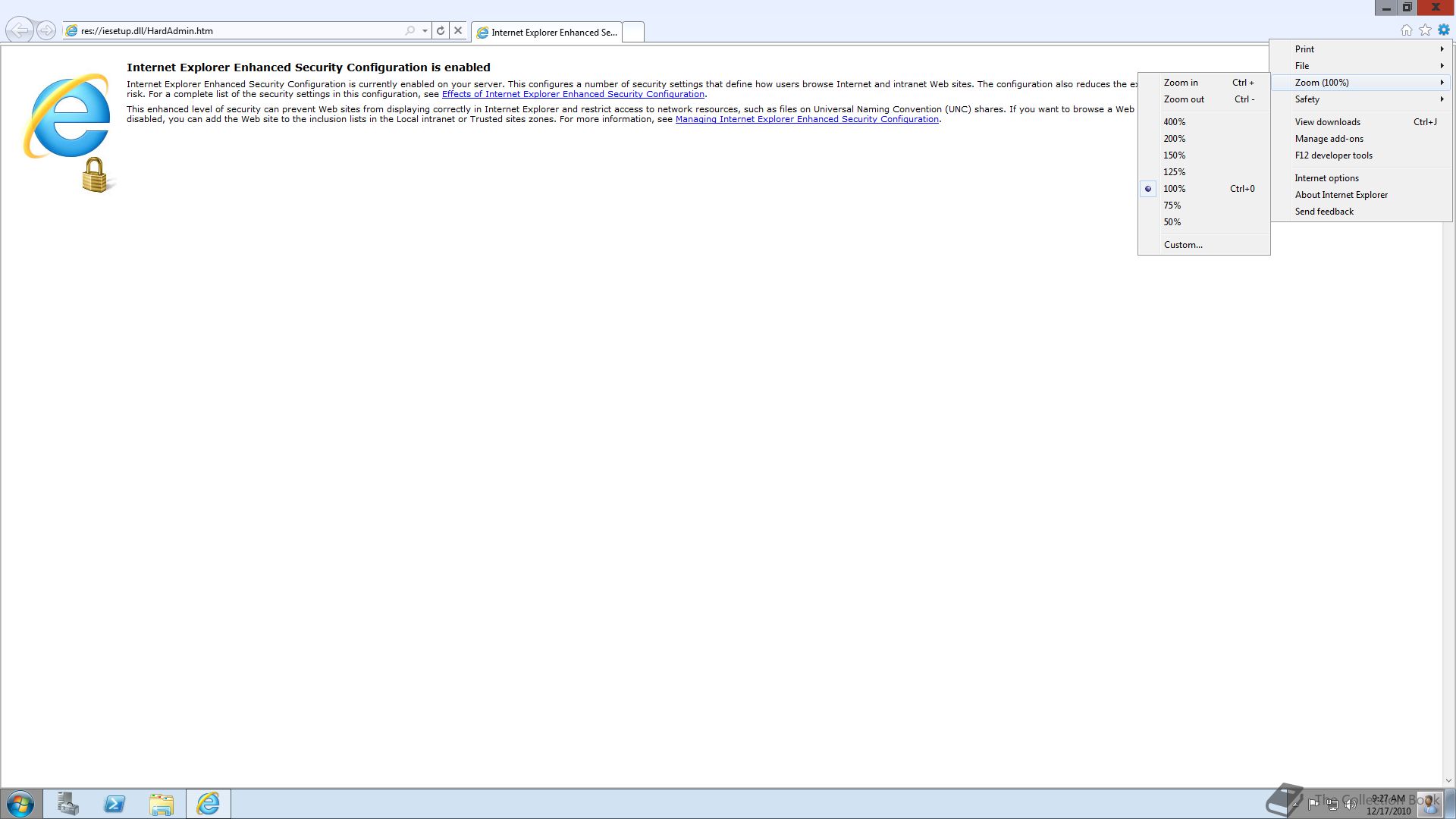Expand the File submenu
The height and width of the screenshot is (819, 1456).
pyautogui.click(x=1362, y=66)
